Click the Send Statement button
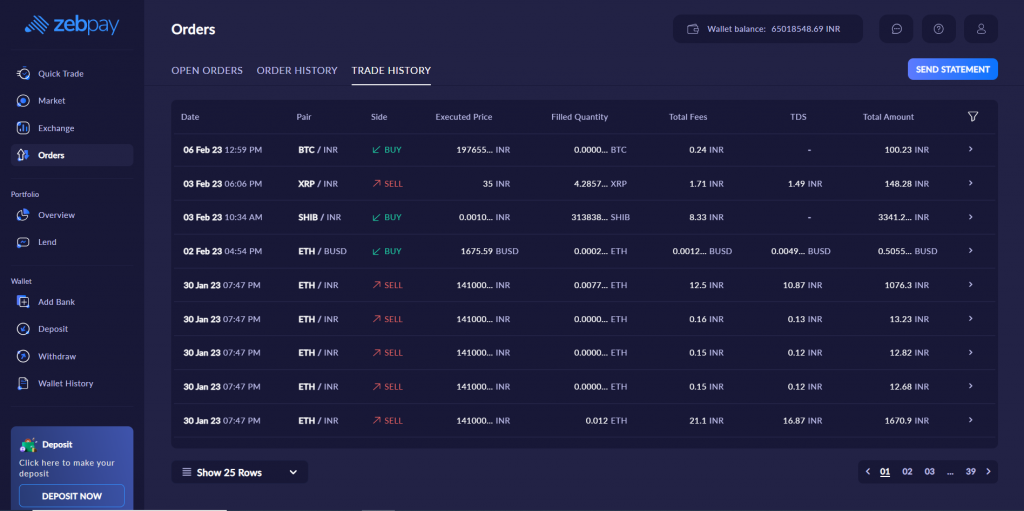The image size is (1024, 511). coord(952,69)
